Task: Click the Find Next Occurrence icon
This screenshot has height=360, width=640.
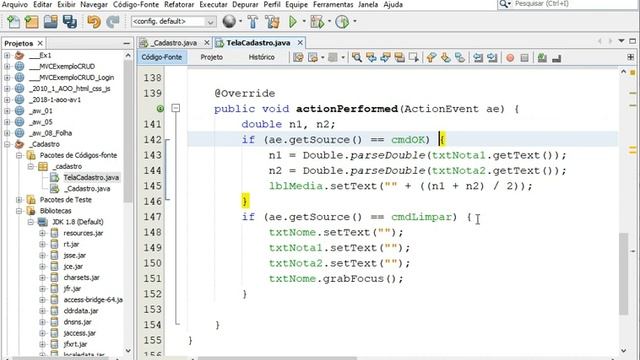Action: (385, 58)
